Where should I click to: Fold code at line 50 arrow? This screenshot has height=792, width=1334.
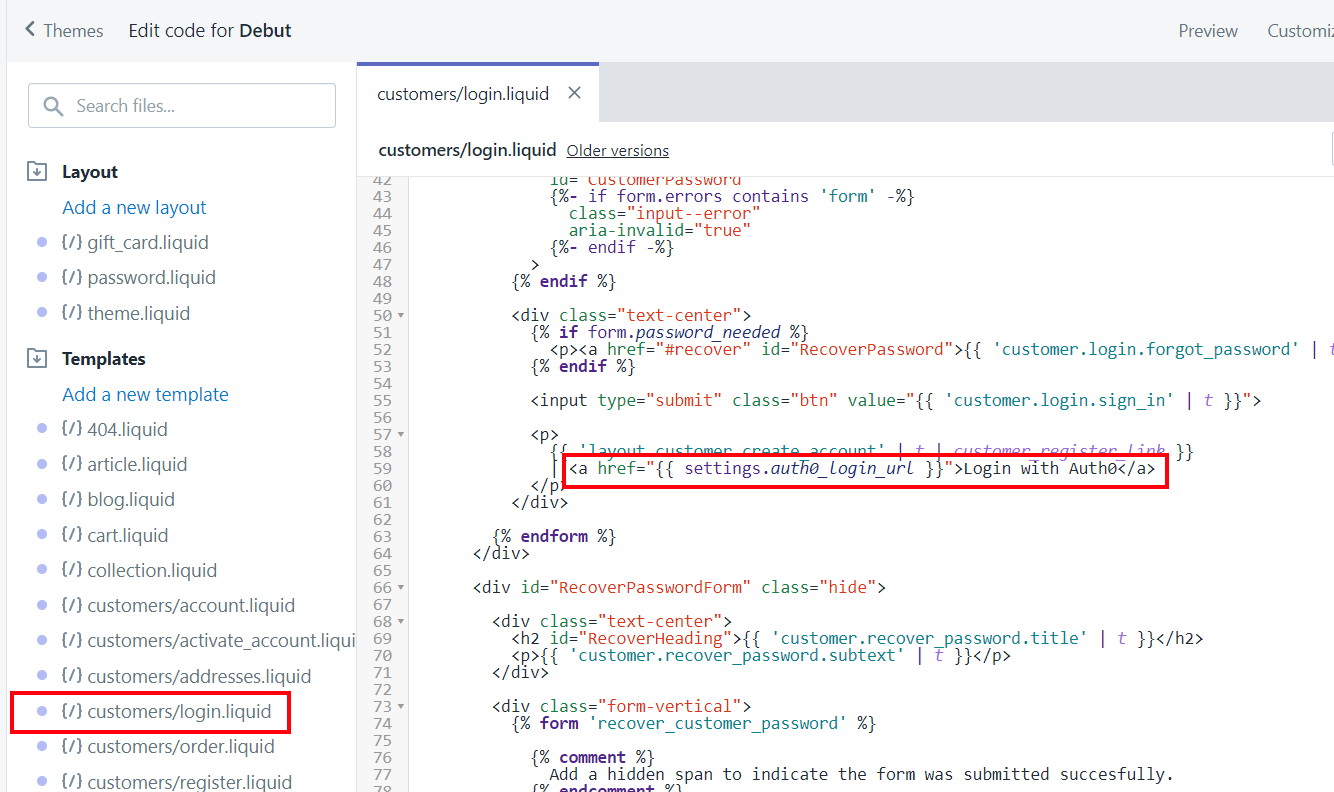pos(401,316)
